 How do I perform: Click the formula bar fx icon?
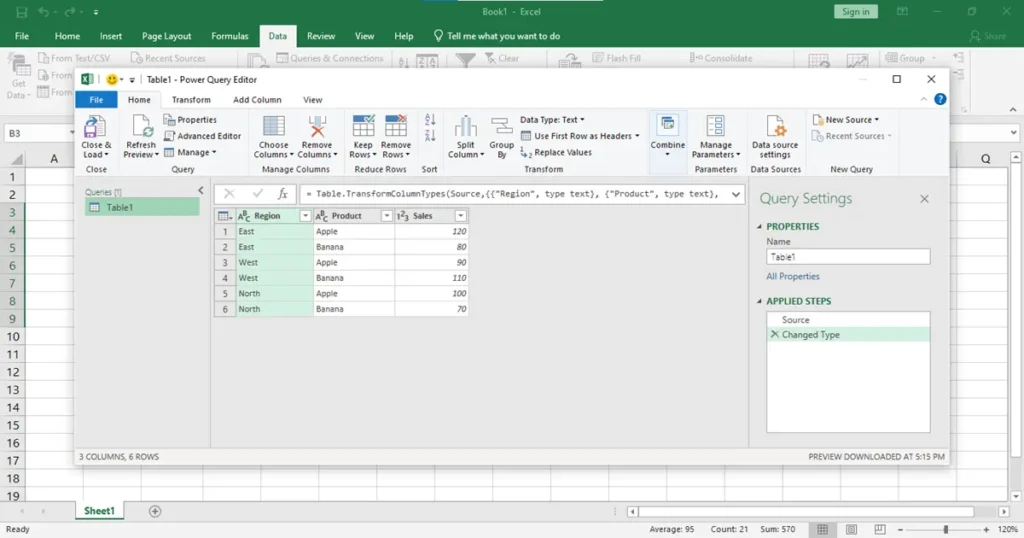tap(282, 194)
